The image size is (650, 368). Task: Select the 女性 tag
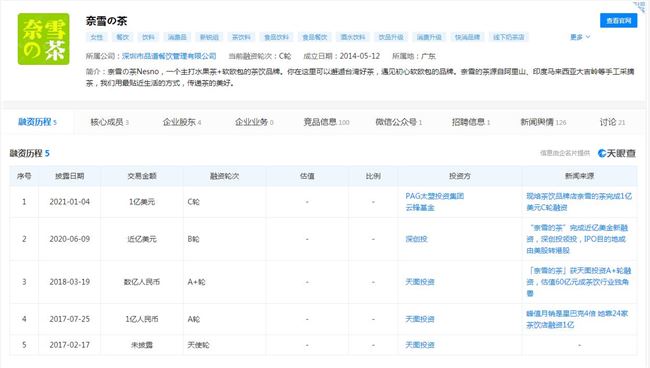pos(97,37)
